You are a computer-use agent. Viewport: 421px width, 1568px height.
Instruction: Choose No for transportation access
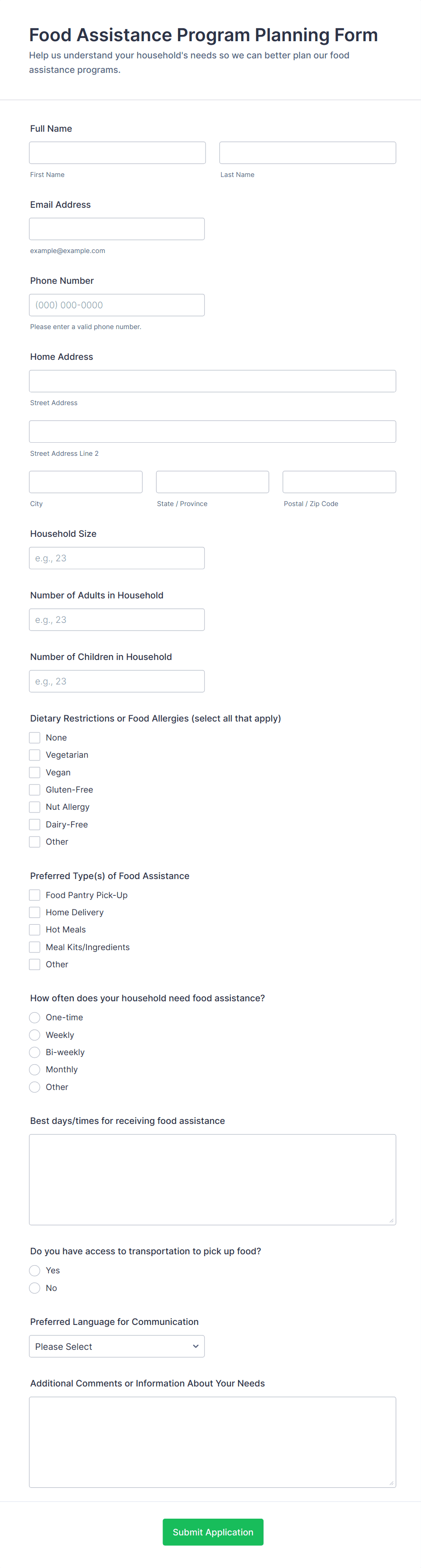point(35,1288)
